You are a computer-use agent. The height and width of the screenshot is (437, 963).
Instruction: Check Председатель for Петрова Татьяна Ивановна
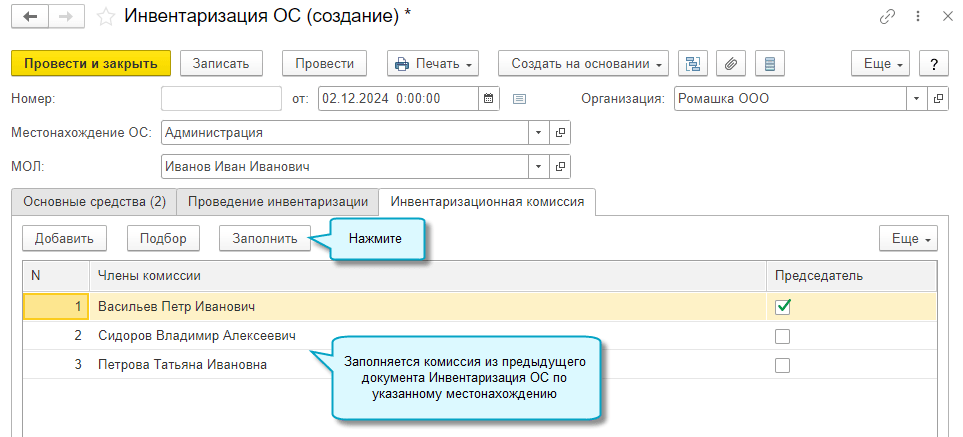(782, 365)
